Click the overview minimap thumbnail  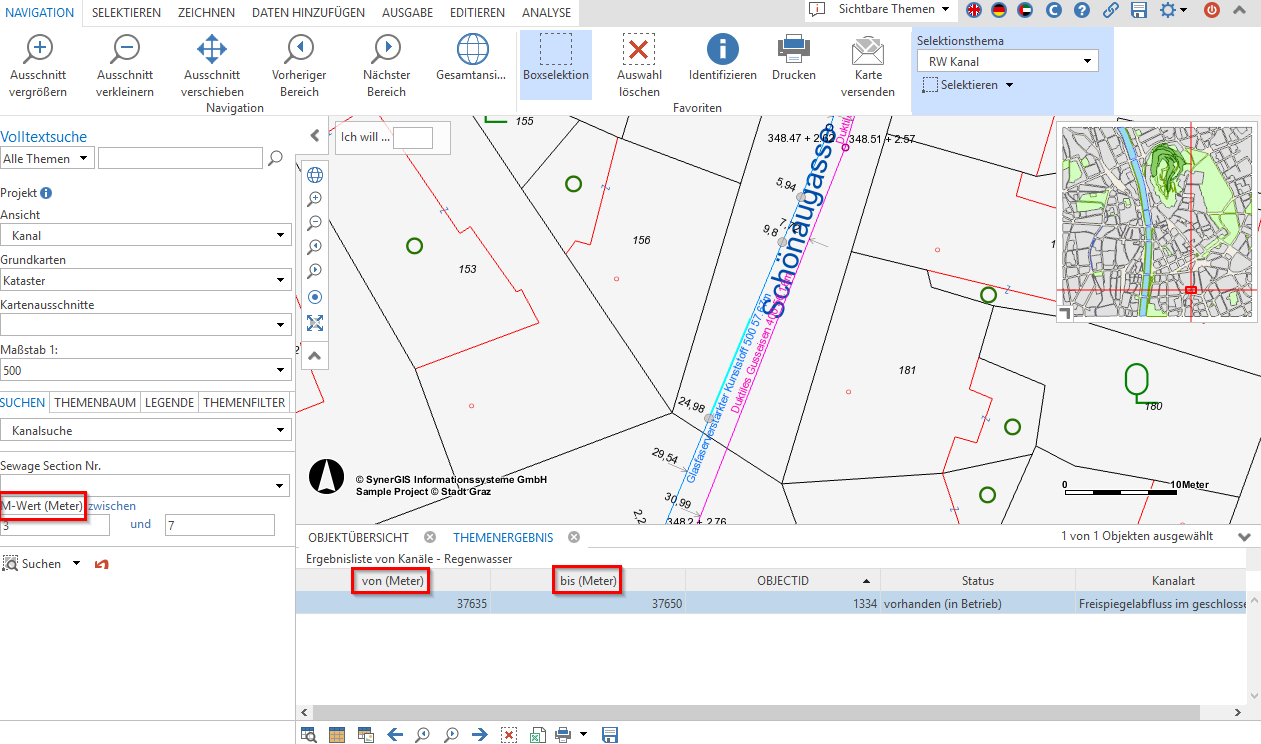click(1155, 220)
